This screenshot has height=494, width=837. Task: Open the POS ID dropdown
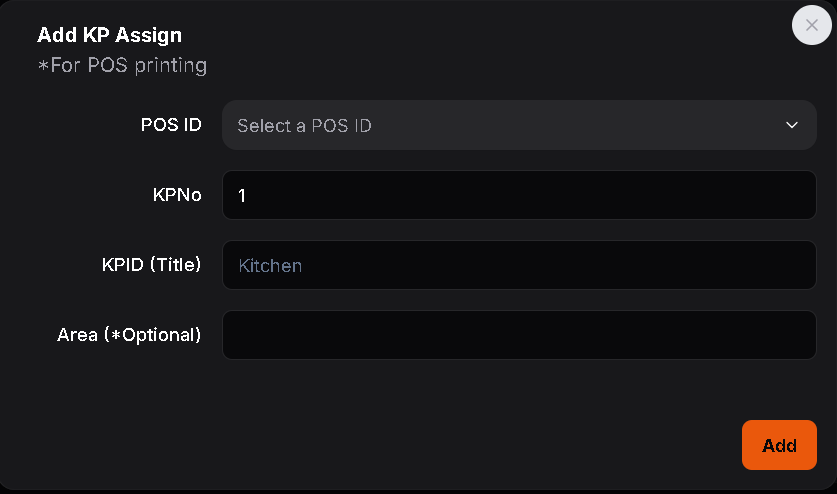(519, 125)
